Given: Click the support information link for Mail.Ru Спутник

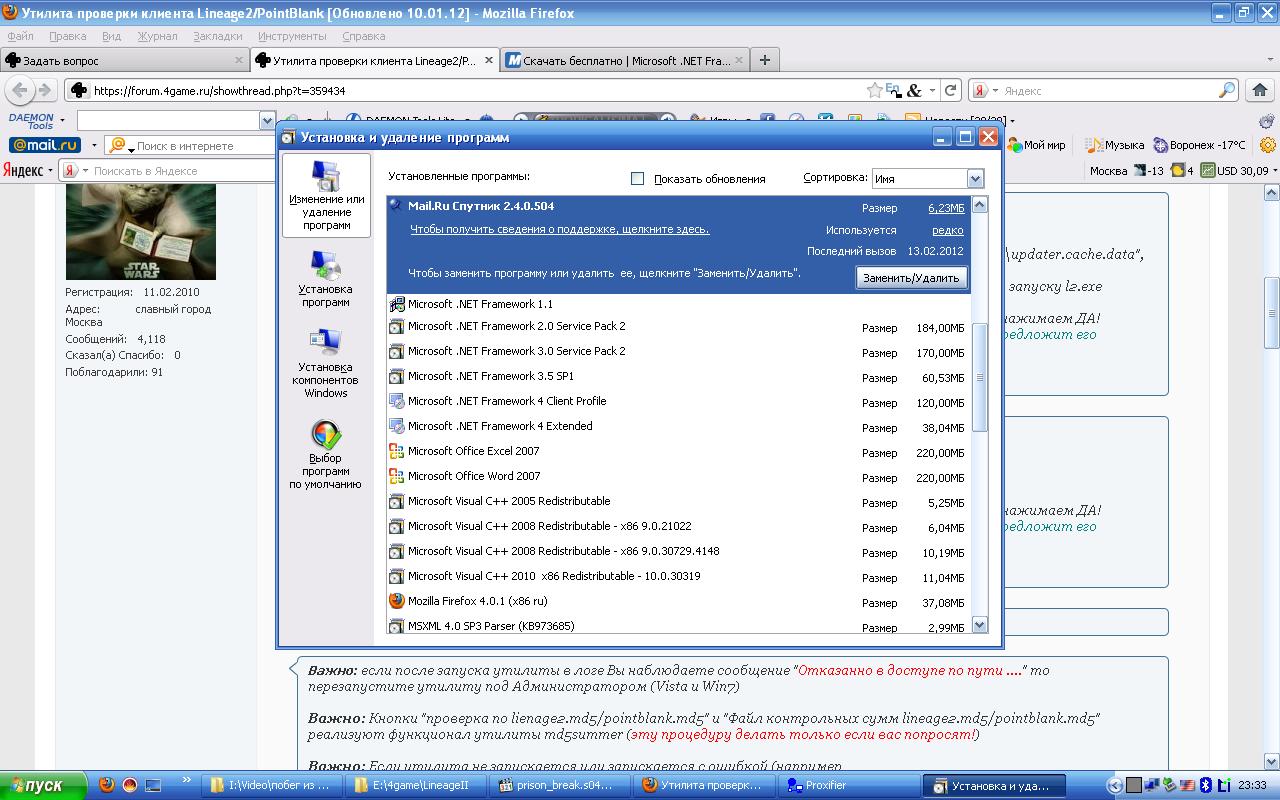Looking at the screenshot, I should tap(560, 229).
